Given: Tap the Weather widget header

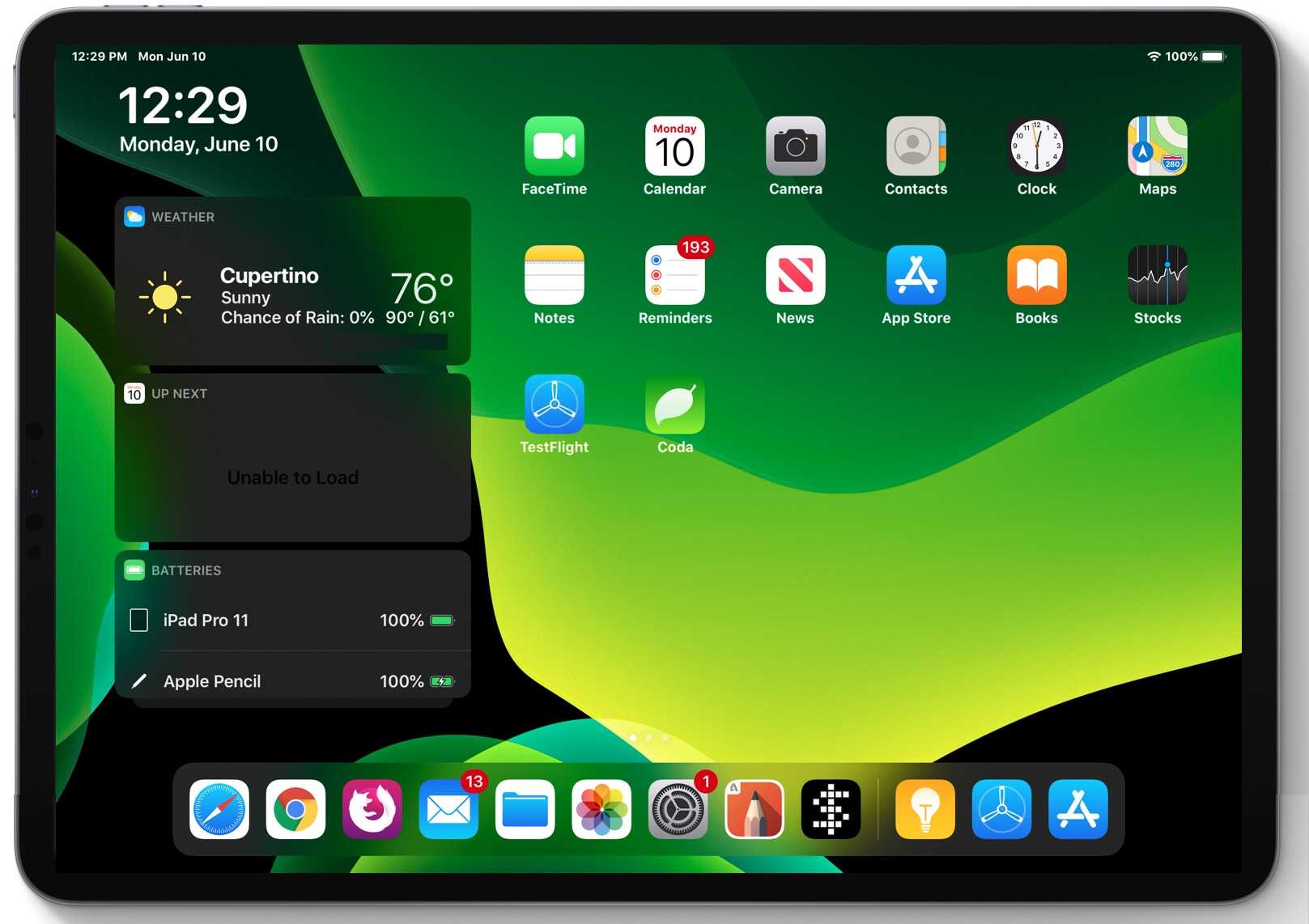Looking at the screenshot, I should point(292,217).
